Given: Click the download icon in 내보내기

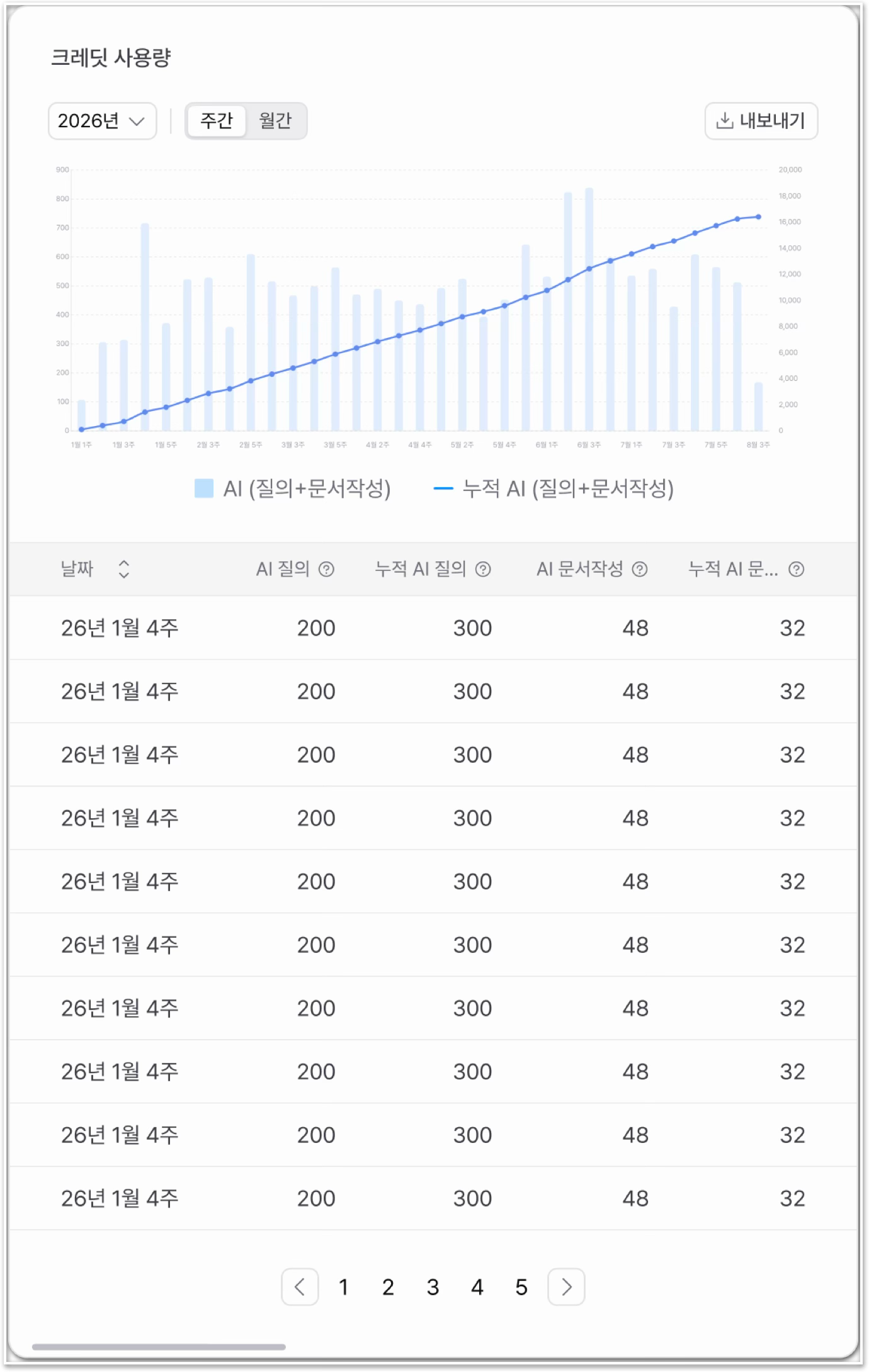Looking at the screenshot, I should (x=725, y=120).
